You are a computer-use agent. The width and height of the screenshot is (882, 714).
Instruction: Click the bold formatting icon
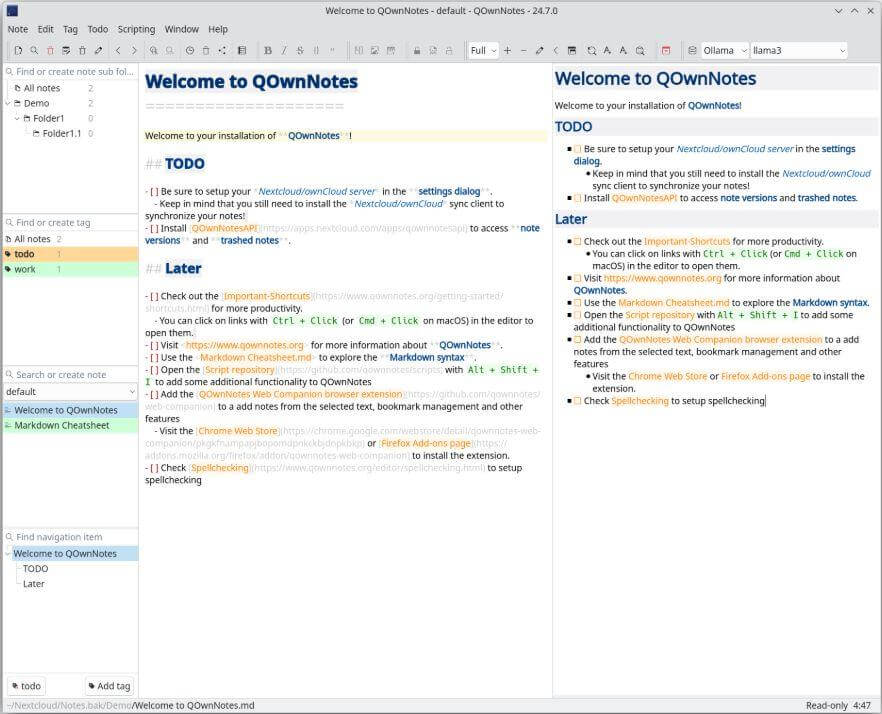[x=268, y=50]
